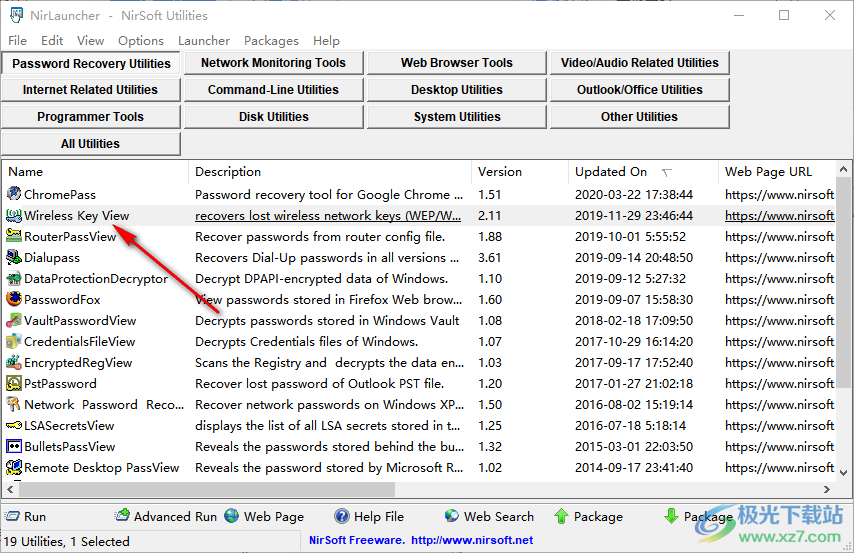The height and width of the screenshot is (553, 854).
Task: Show All Utilities
Action: click(90, 143)
